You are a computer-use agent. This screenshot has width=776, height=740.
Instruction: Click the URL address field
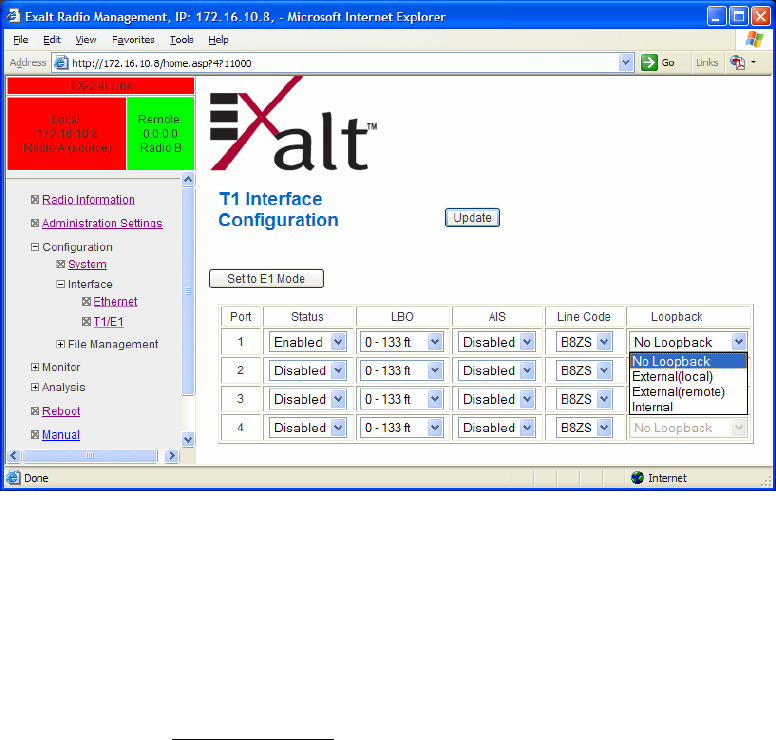(344, 63)
